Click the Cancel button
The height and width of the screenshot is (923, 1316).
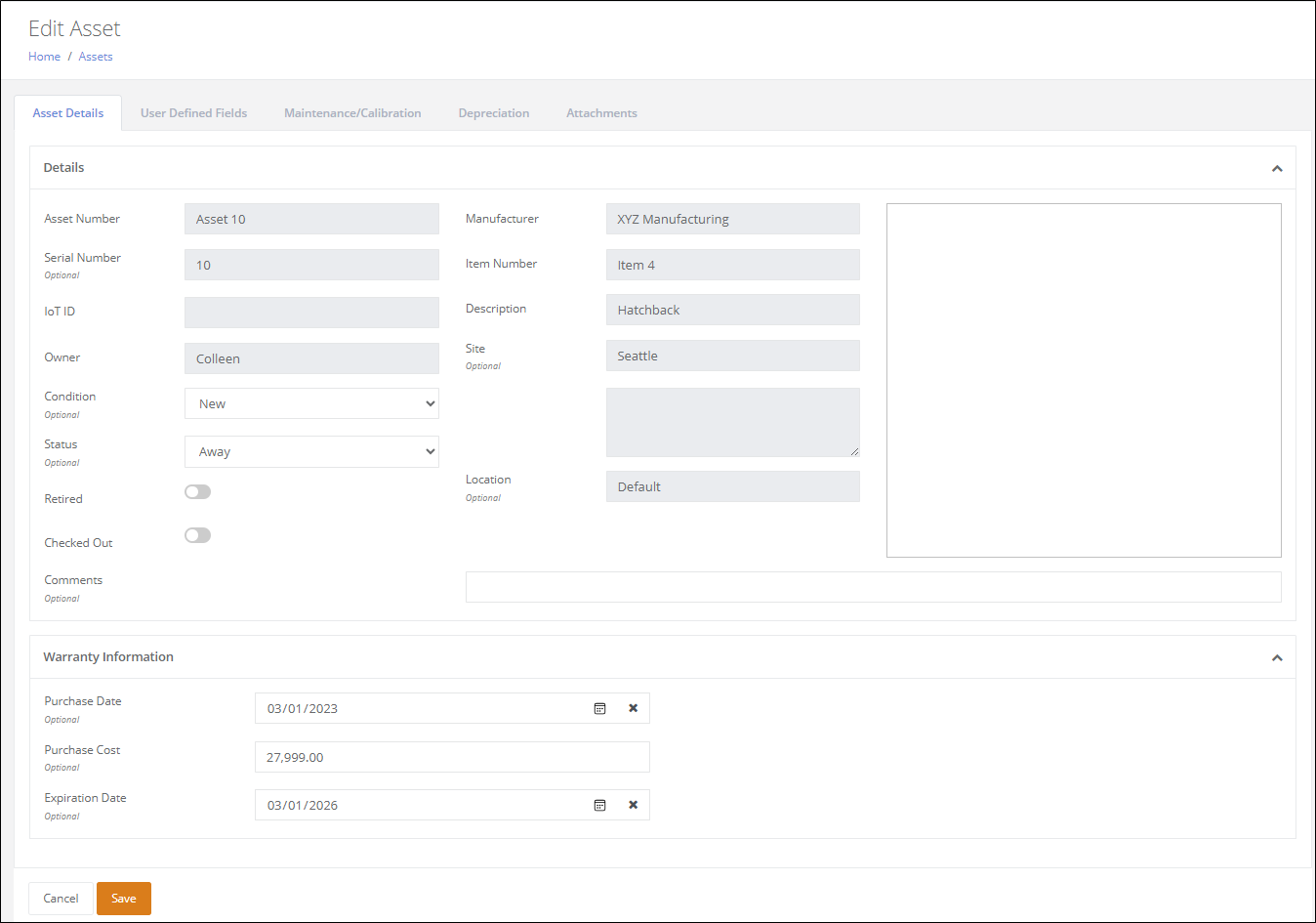(61, 899)
